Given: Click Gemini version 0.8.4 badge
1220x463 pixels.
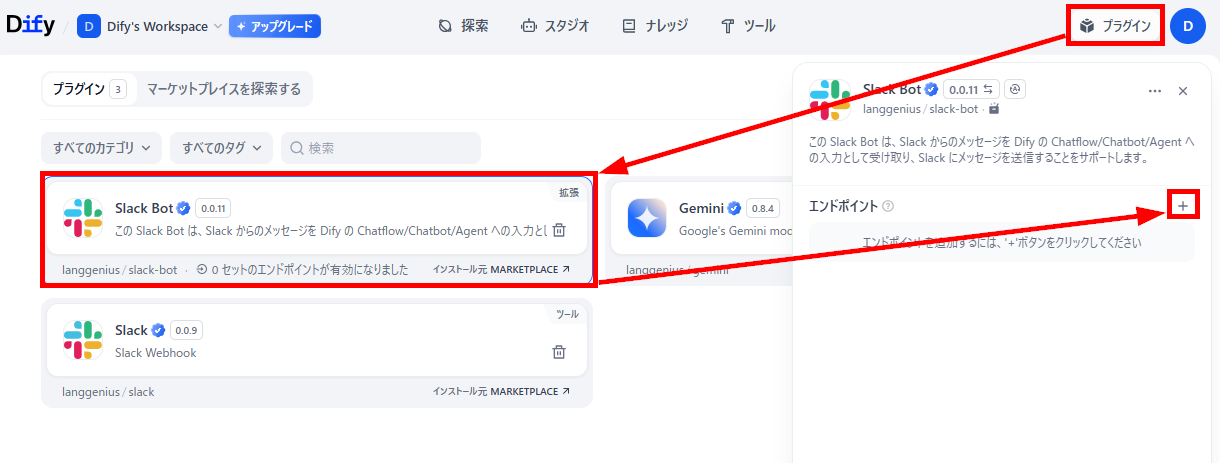Looking at the screenshot, I should [x=763, y=208].
